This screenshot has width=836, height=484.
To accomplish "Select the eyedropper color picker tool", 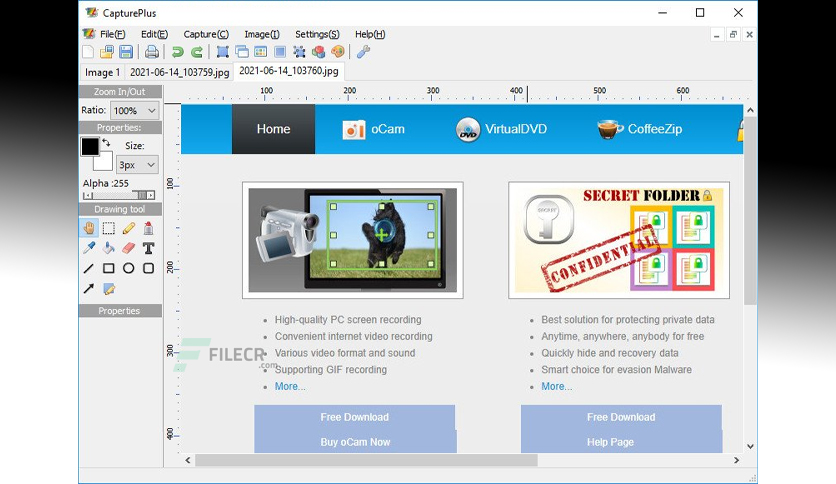I will (89, 248).
